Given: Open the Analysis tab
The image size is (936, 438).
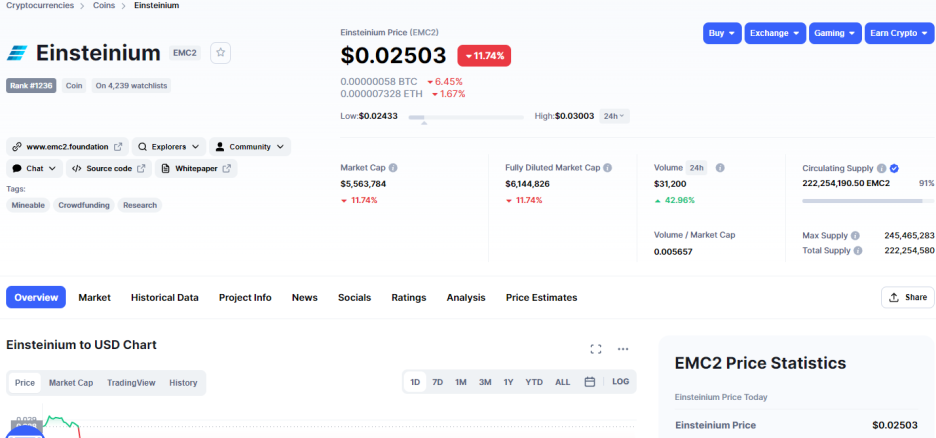Looking at the screenshot, I should [x=466, y=297].
